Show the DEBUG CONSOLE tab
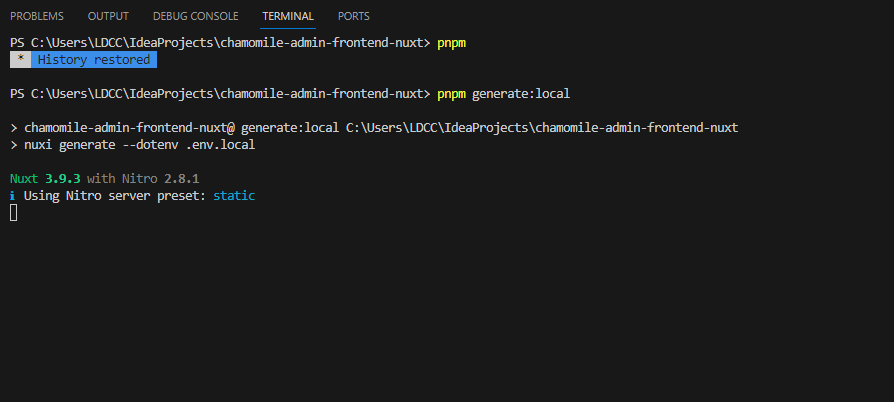The image size is (894, 402). coord(196,17)
